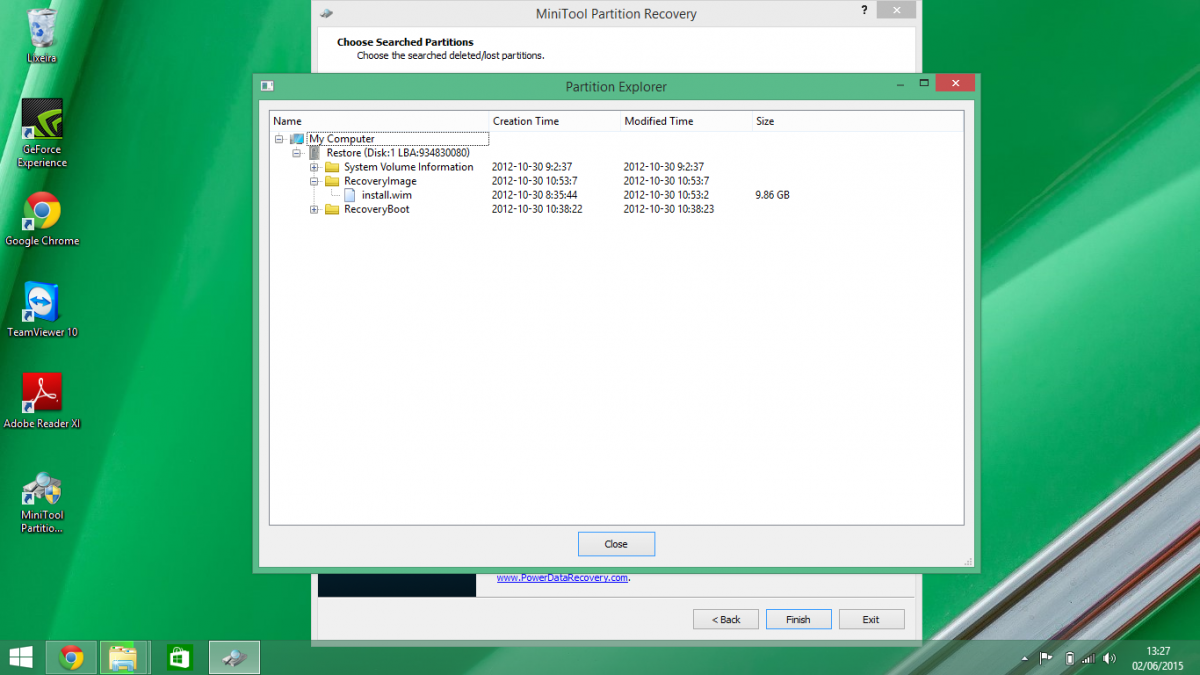1200x675 pixels.
Task: Close Partition Explorer with red X
Action: pos(955,84)
